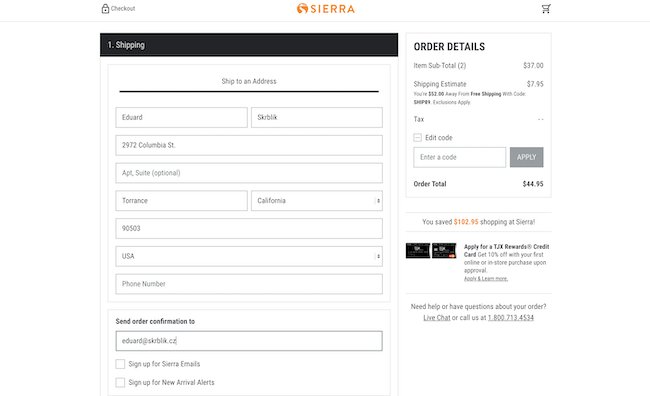Open the USA country dropdown
The width and height of the screenshot is (650, 396).
tap(249, 256)
